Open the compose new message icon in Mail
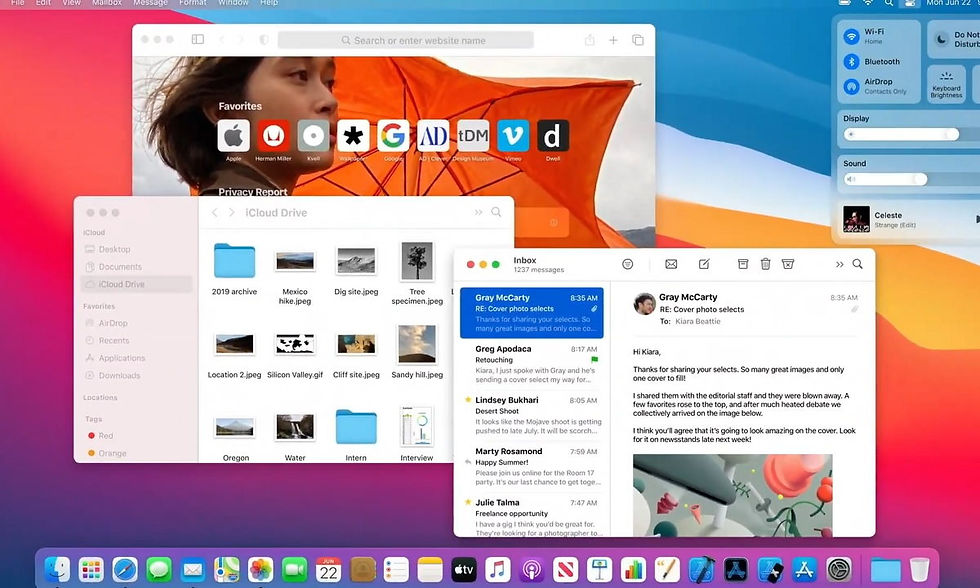980x588 pixels. (x=704, y=264)
